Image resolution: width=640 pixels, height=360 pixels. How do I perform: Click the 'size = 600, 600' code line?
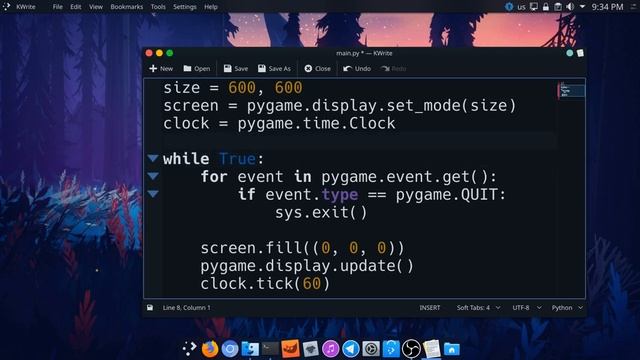tap(233, 88)
